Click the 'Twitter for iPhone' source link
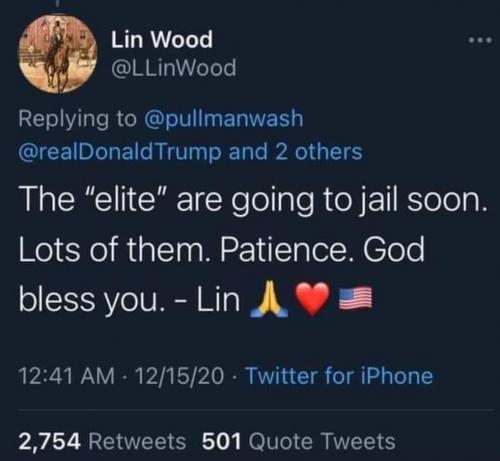Viewport: 500px width, 461px height. click(339, 376)
